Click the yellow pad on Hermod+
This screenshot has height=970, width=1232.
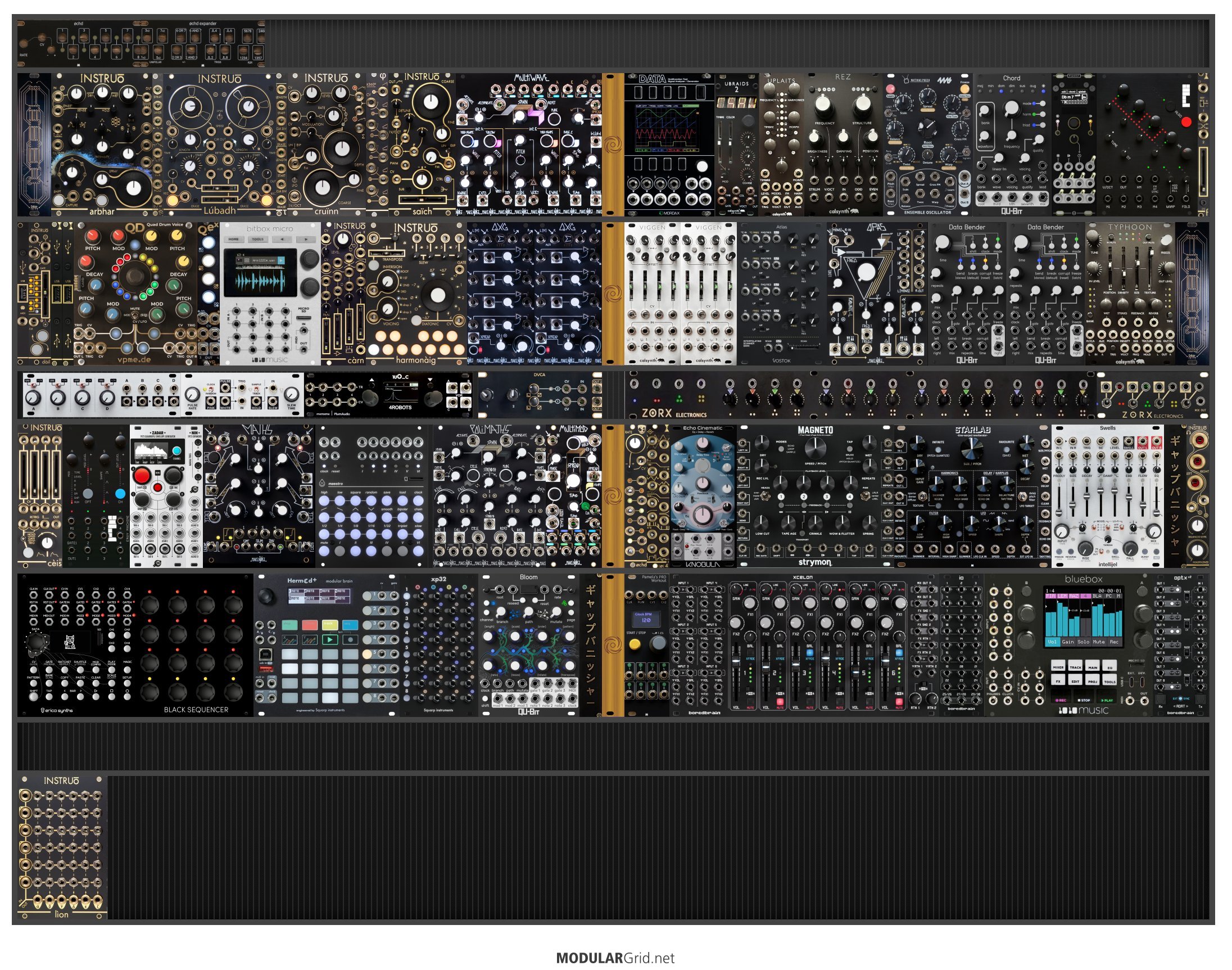click(330, 625)
